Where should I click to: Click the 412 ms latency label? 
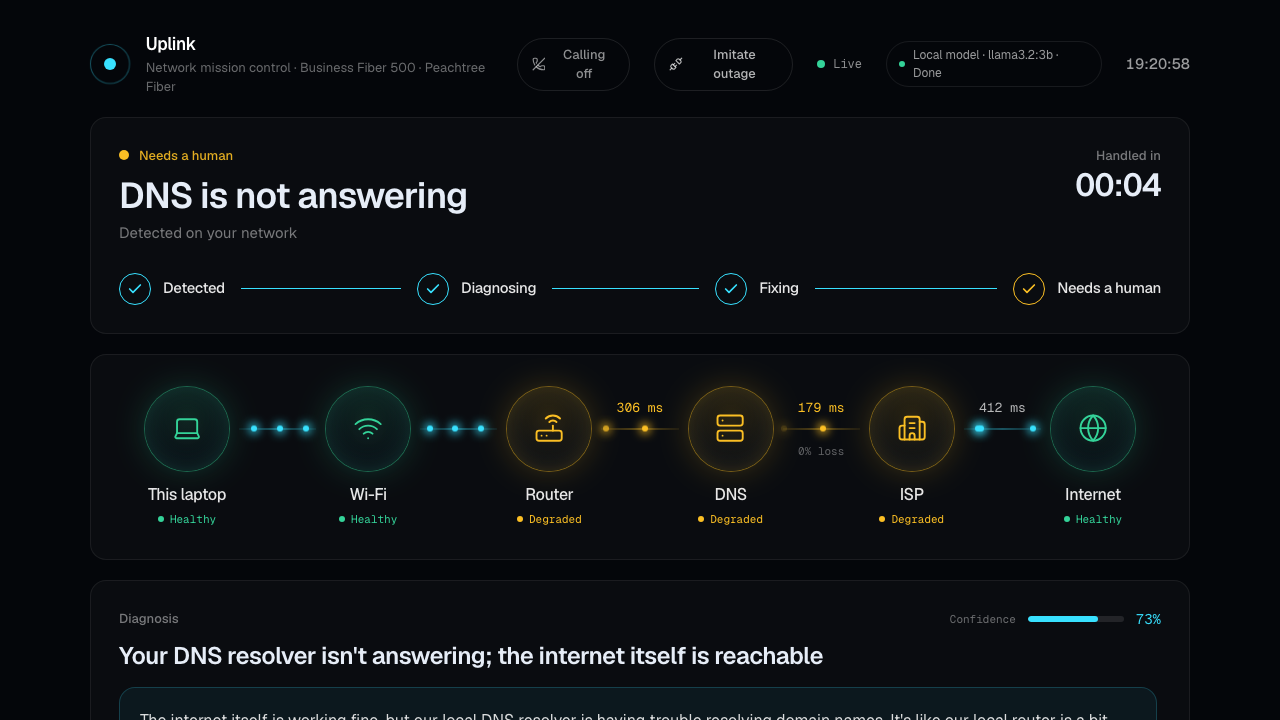[1002, 408]
